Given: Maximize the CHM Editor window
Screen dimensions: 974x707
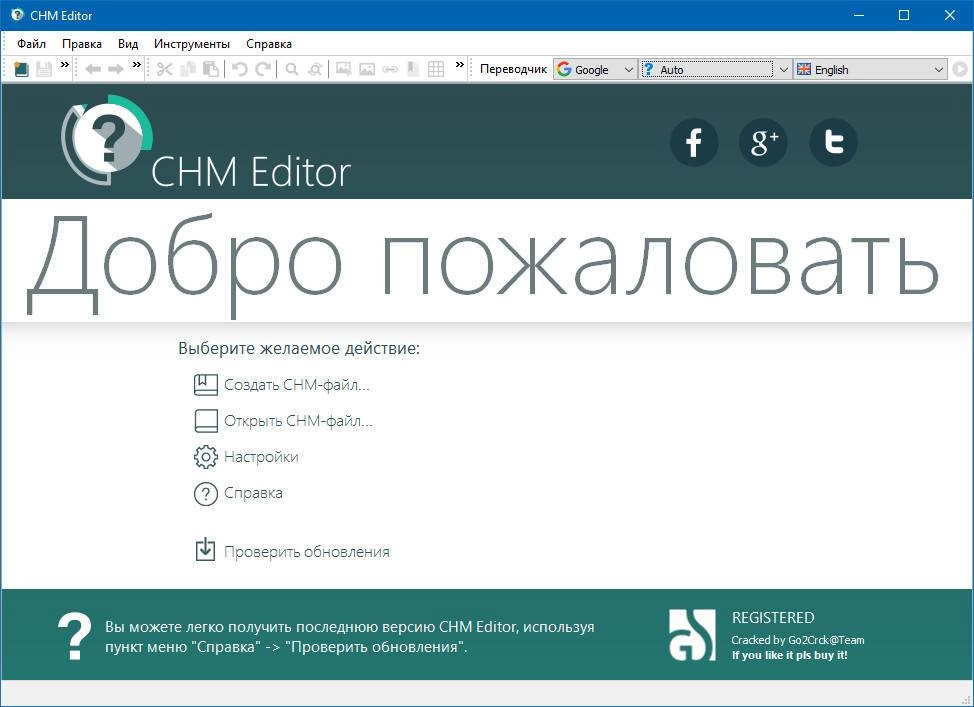Looking at the screenshot, I should coord(904,16).
